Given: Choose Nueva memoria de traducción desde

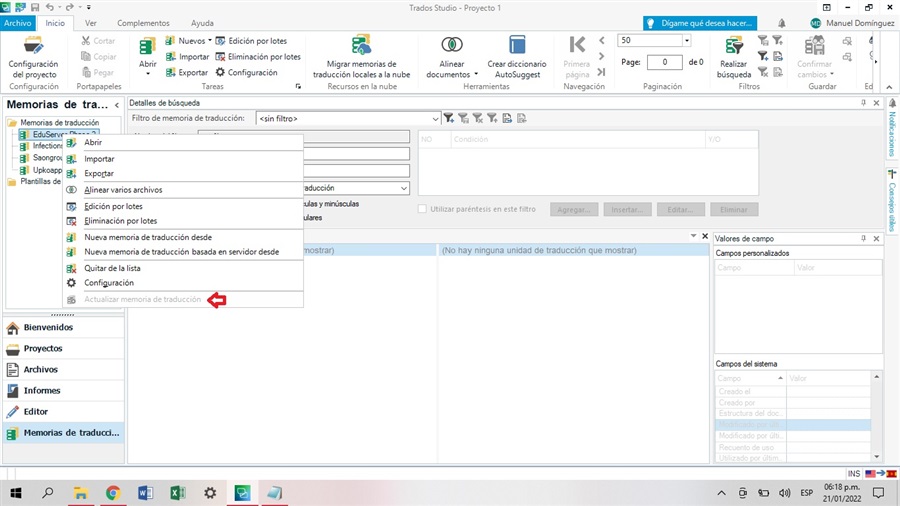Looking at the screenshot, I should point(184,237).
